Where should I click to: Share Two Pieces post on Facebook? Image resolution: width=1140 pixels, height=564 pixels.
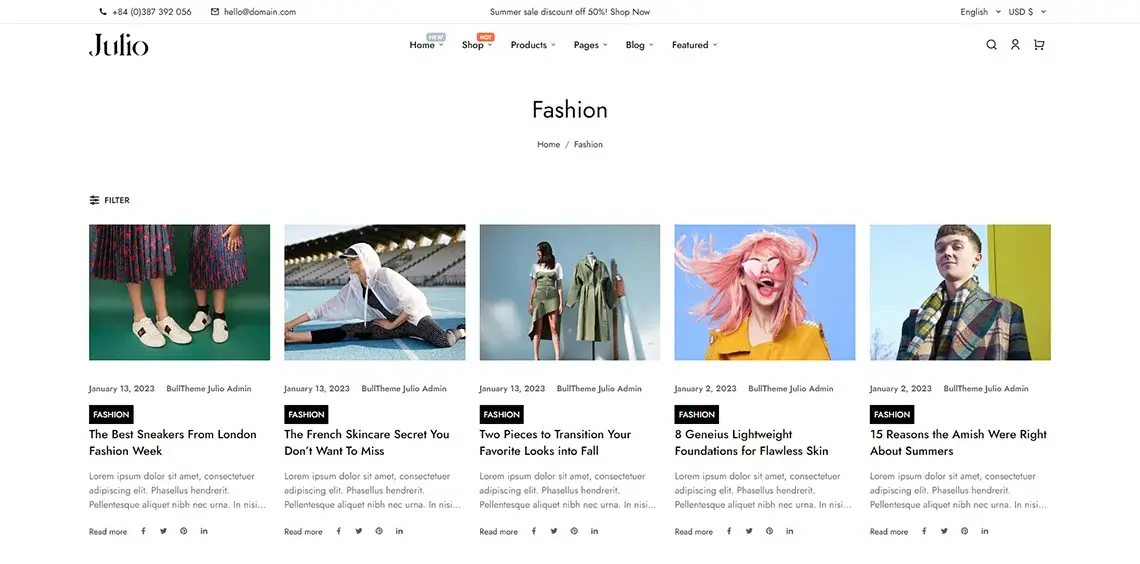click(x=534, y=531)
